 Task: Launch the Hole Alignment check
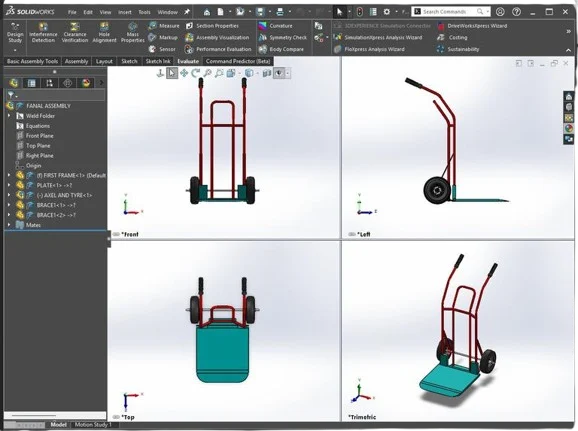click(x=104, y=32)
